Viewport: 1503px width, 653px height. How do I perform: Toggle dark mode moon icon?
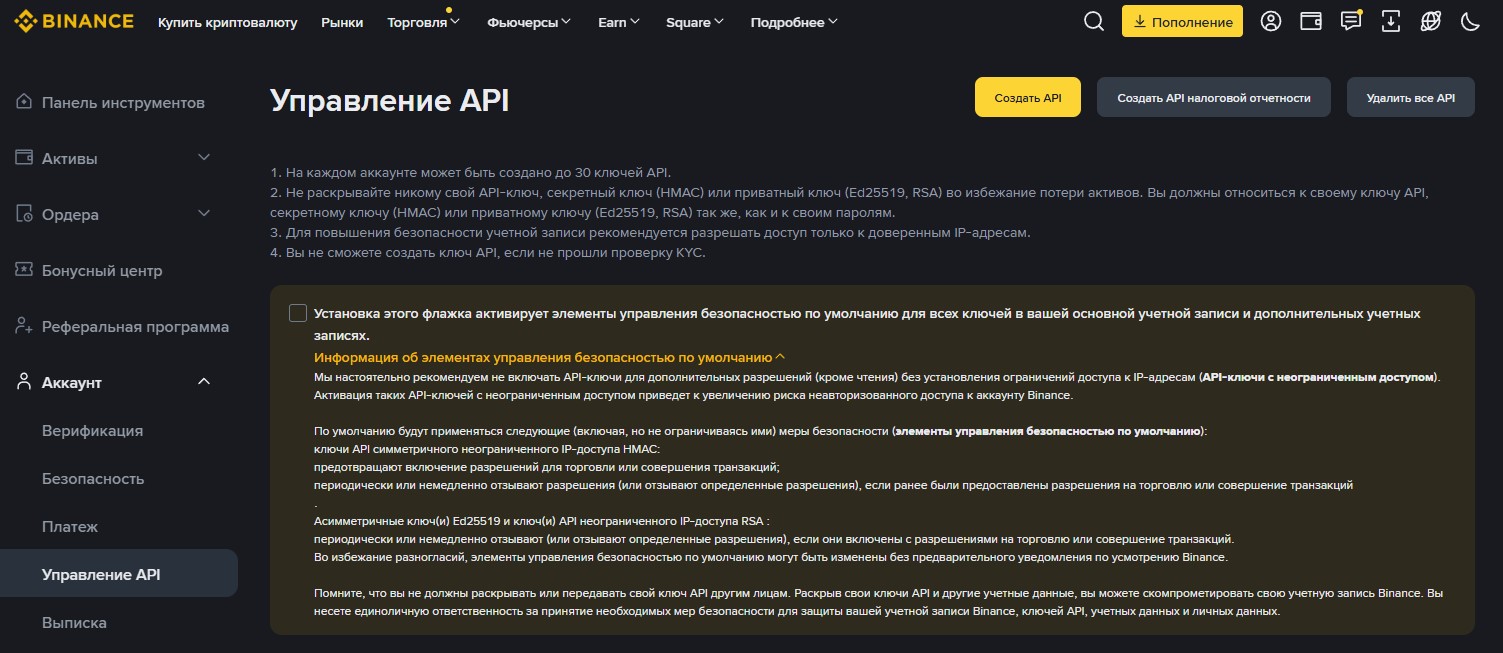1470,21
